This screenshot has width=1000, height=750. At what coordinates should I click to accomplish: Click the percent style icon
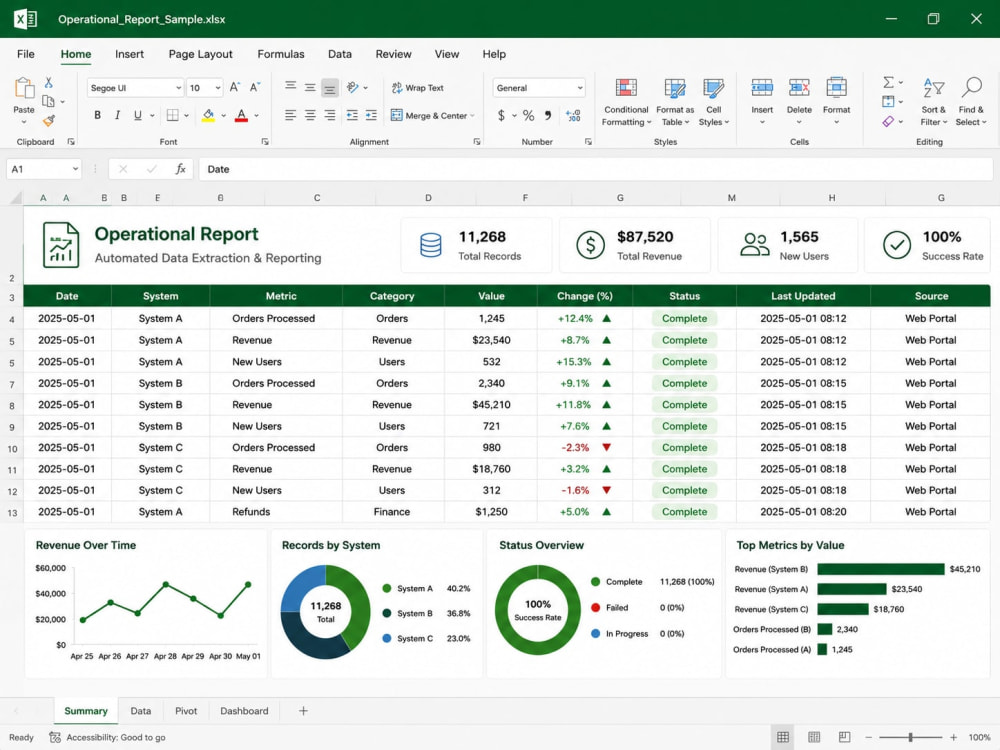point(528,115)
